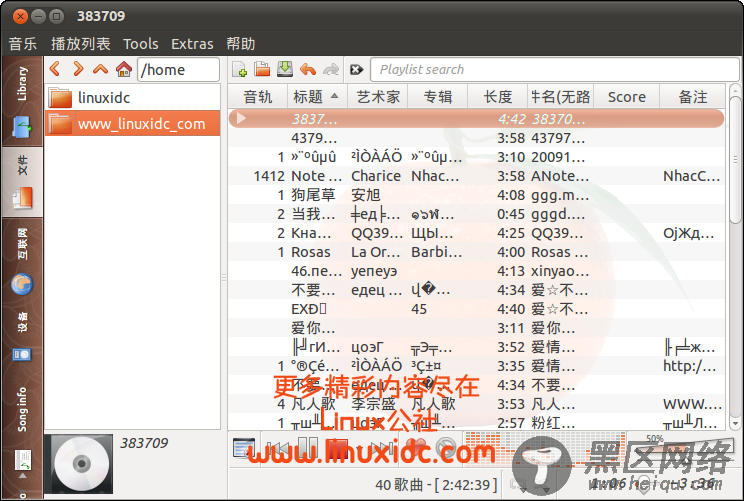Click the playing indicator on row 3837…

tap(241, 118)
